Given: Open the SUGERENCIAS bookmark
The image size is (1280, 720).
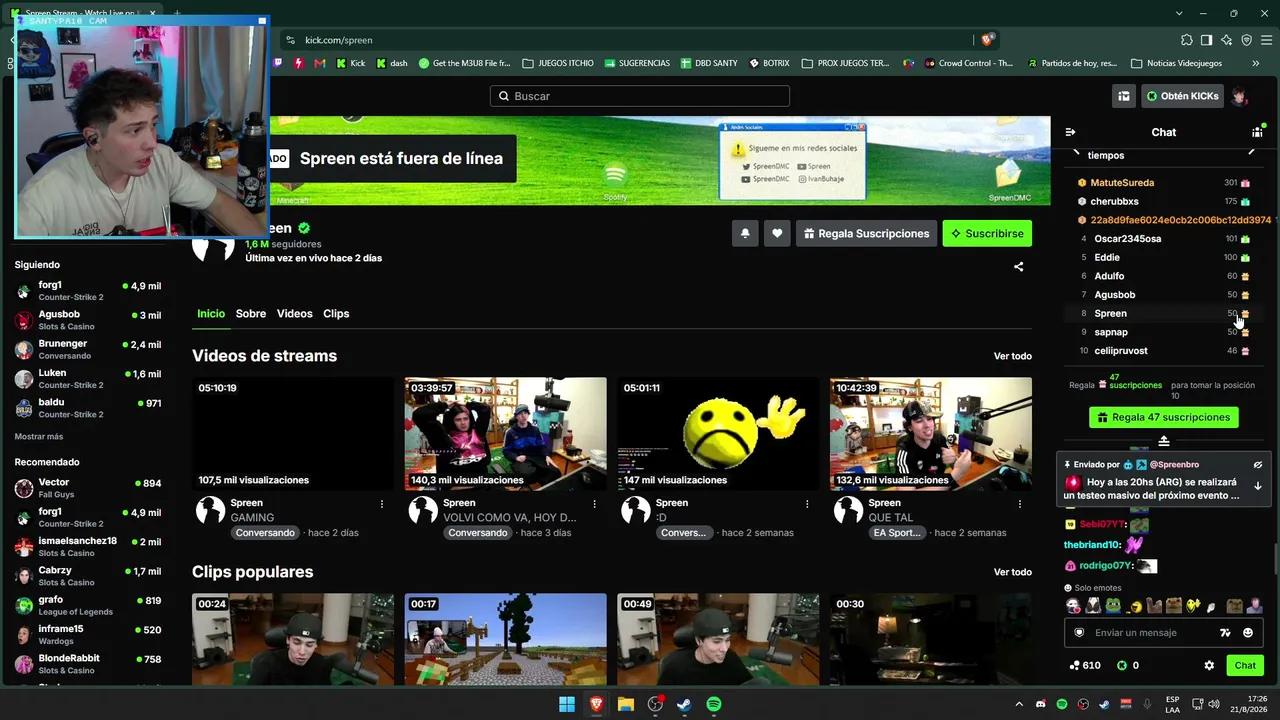Looking at the screenshot, I should click(636, 63).
